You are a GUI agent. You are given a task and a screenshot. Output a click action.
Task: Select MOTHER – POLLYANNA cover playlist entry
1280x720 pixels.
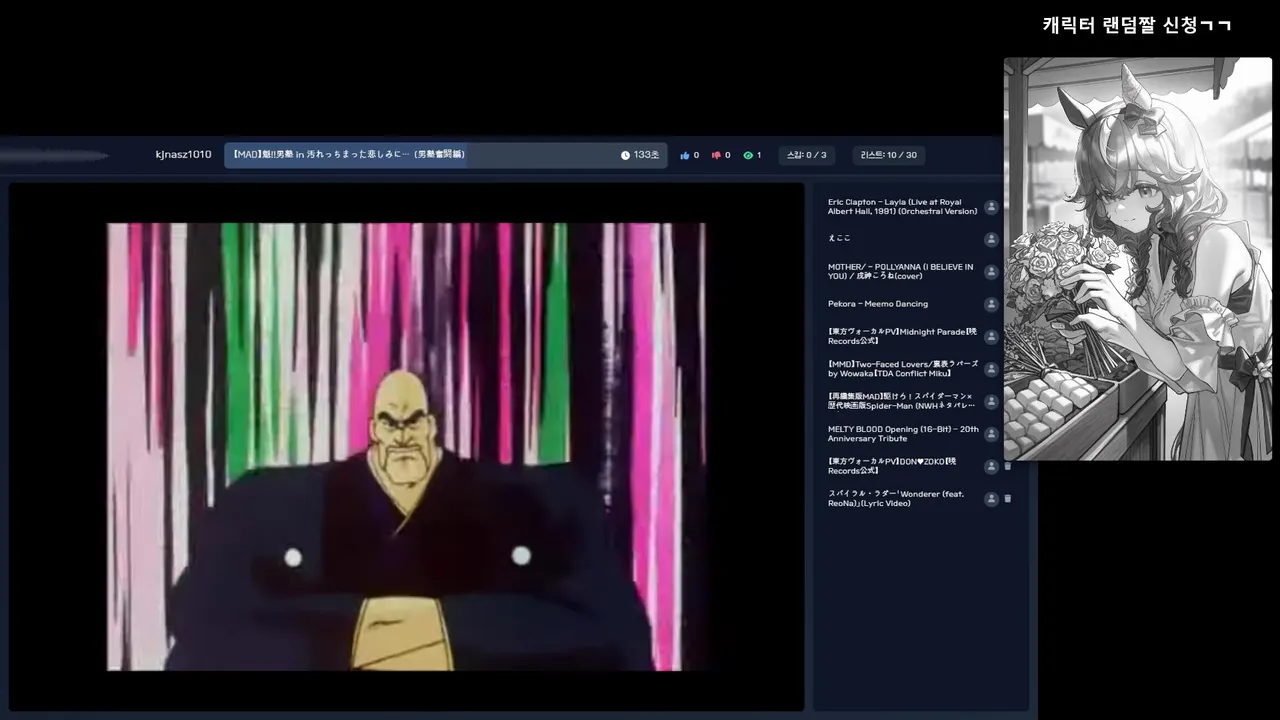click(x=900, y=272)
